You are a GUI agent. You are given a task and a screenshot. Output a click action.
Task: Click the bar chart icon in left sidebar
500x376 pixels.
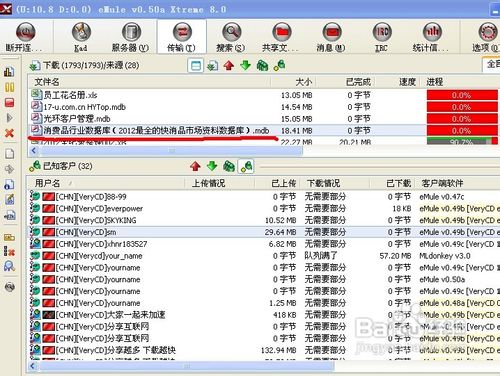pos(9,71)
